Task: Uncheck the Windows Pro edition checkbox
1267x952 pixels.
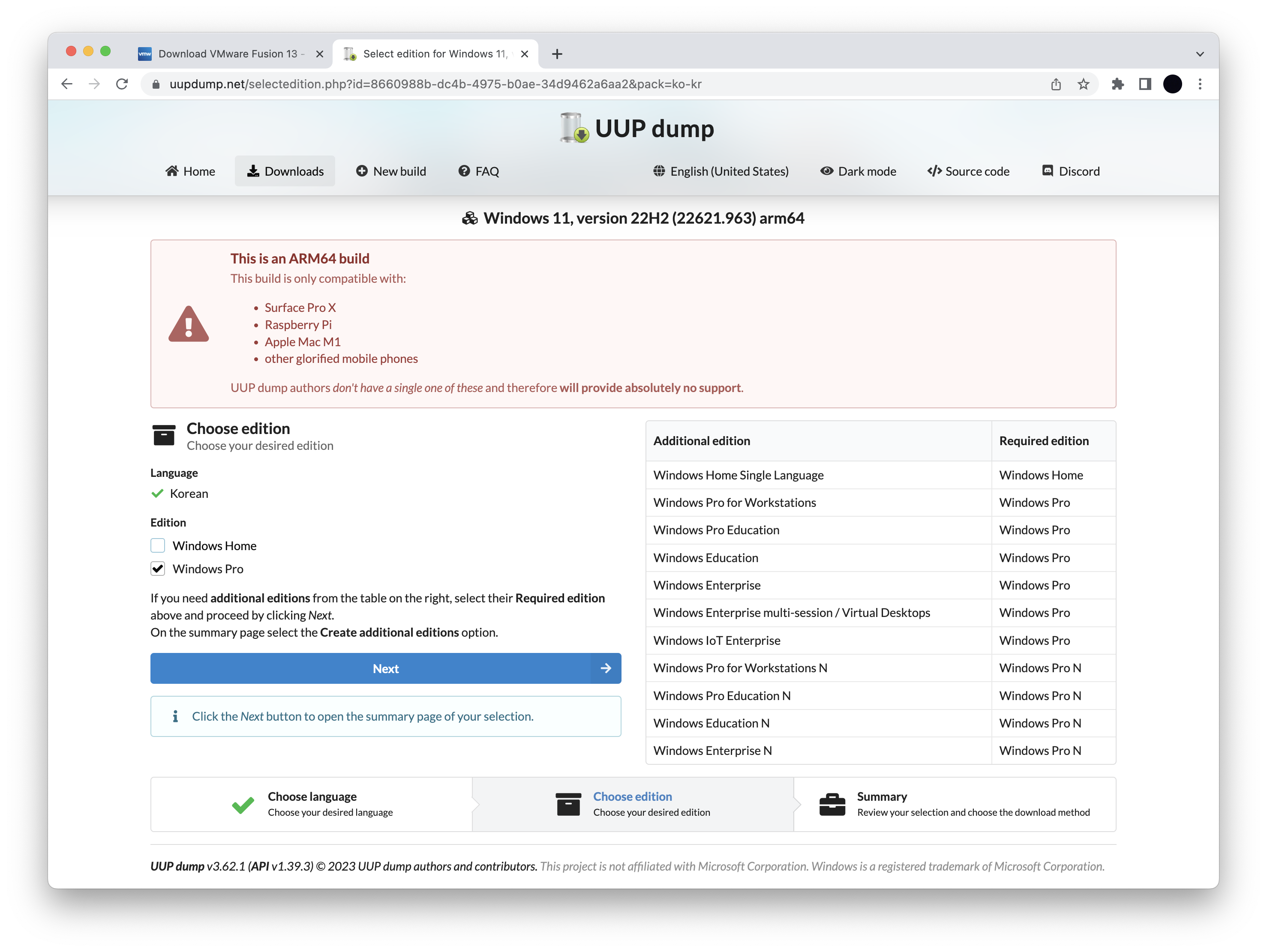Action: point(157,569)
